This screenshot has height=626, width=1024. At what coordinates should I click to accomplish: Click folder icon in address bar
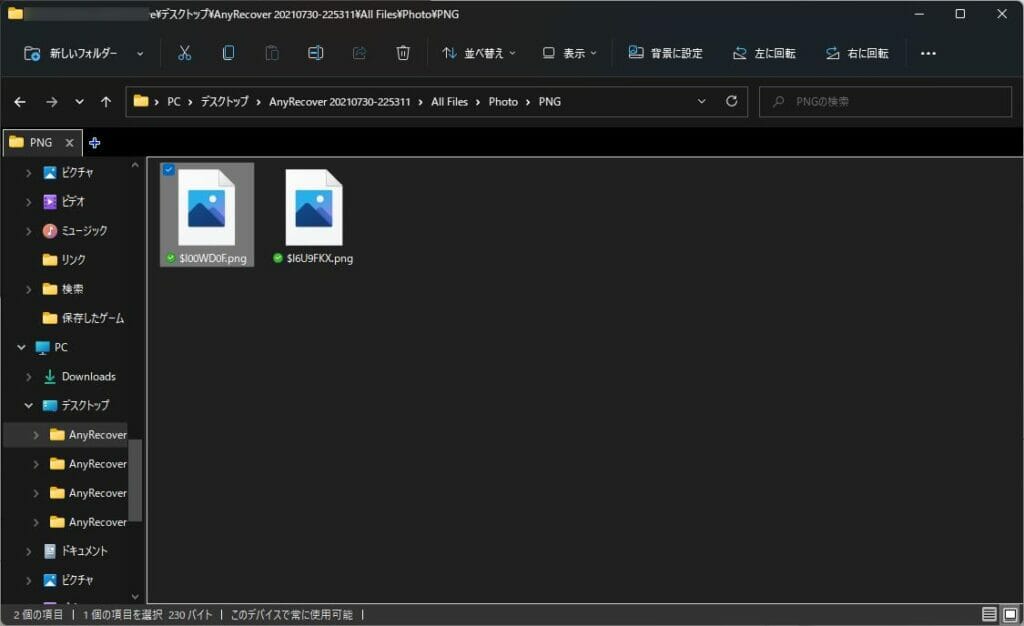140,101
